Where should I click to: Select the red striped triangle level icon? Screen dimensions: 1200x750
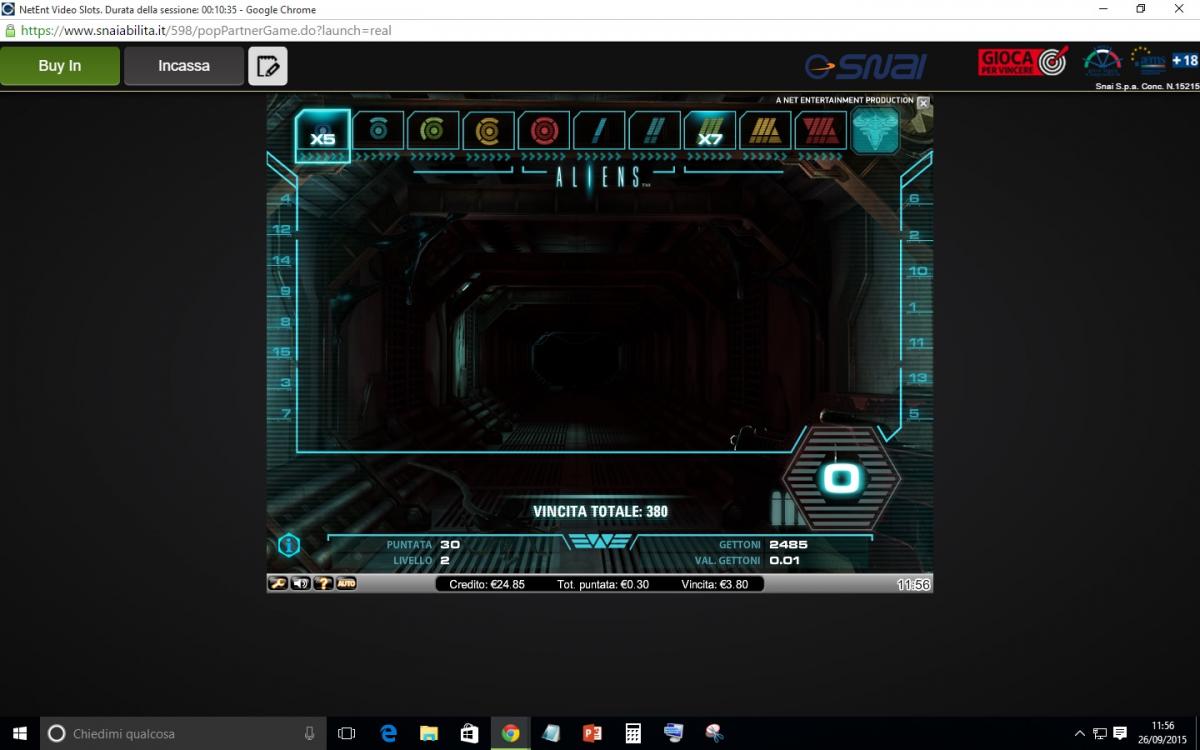coord(820,130)
